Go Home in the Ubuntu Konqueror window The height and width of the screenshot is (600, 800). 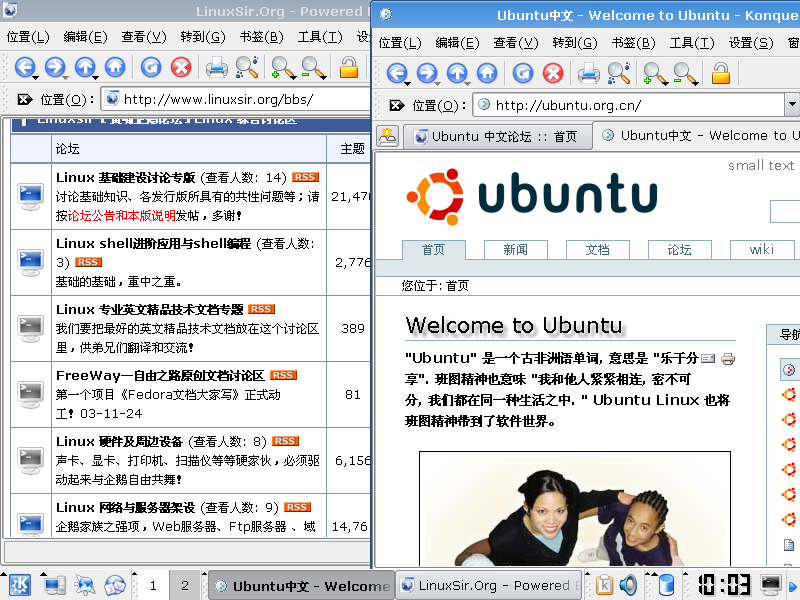pos(487,73)
